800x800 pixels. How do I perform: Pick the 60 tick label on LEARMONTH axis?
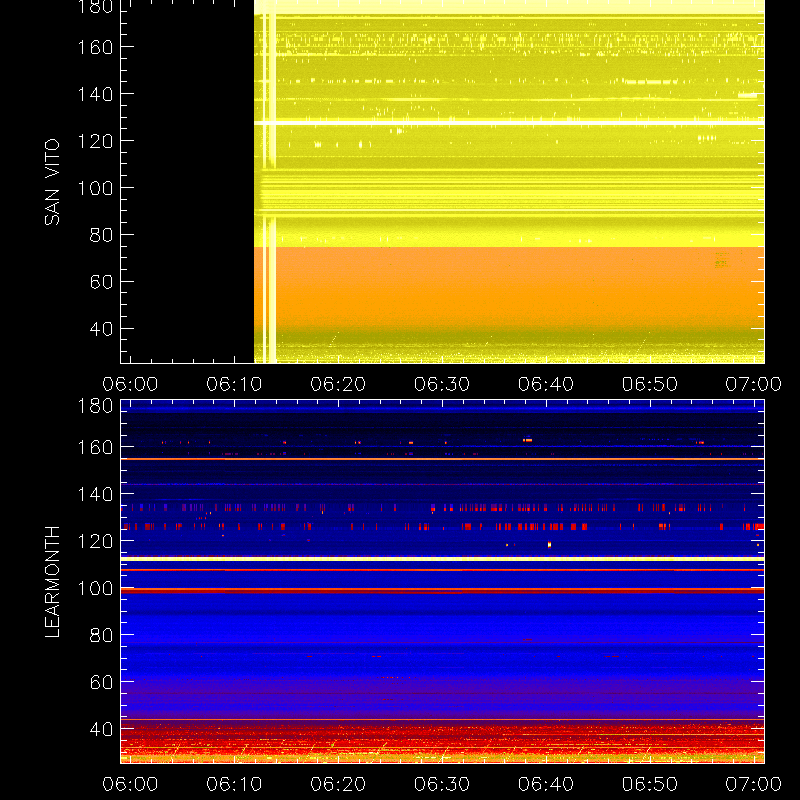pyautogui.click(x=102, y=682)
